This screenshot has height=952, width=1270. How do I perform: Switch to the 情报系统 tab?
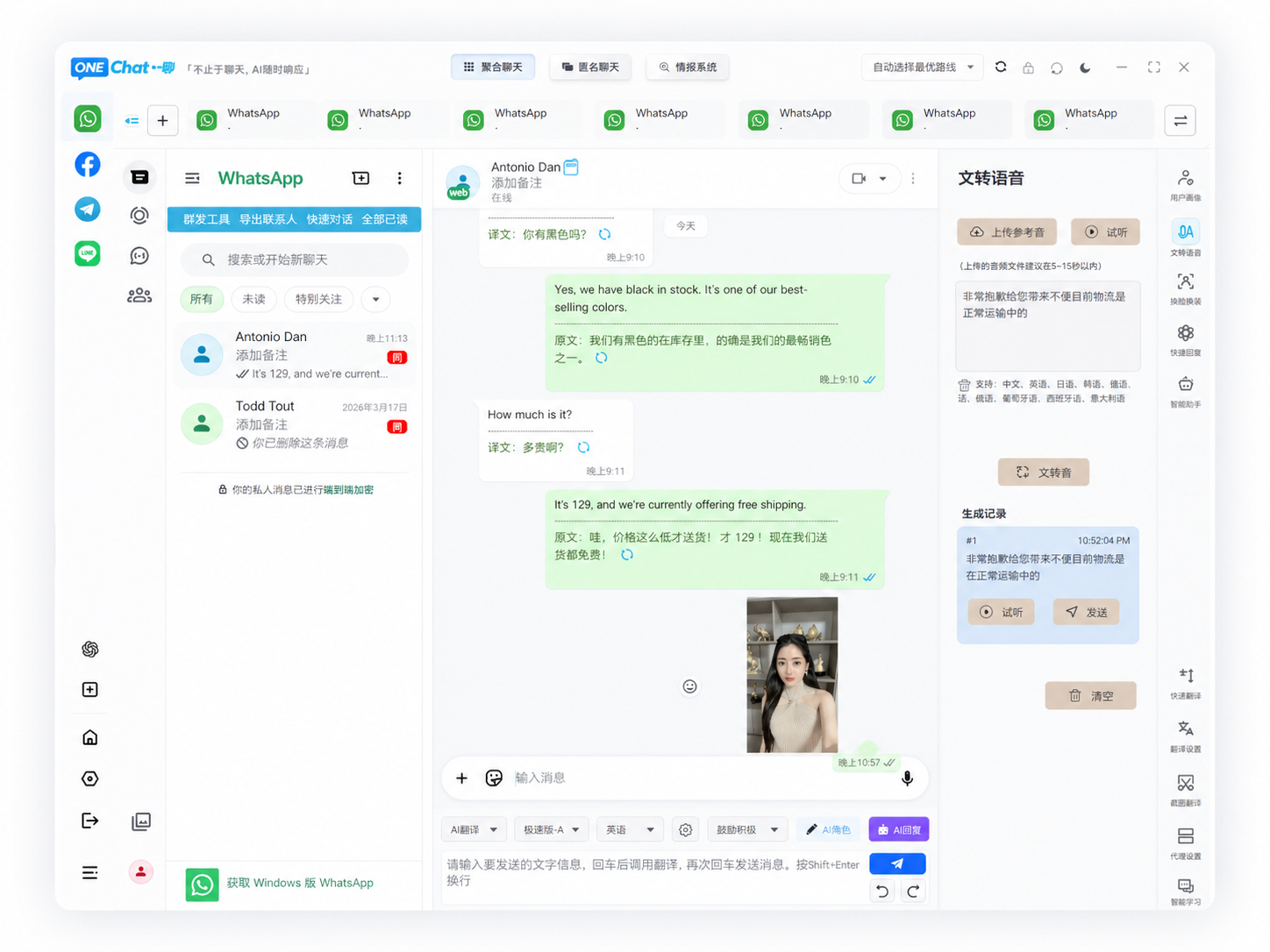point(688,67)
